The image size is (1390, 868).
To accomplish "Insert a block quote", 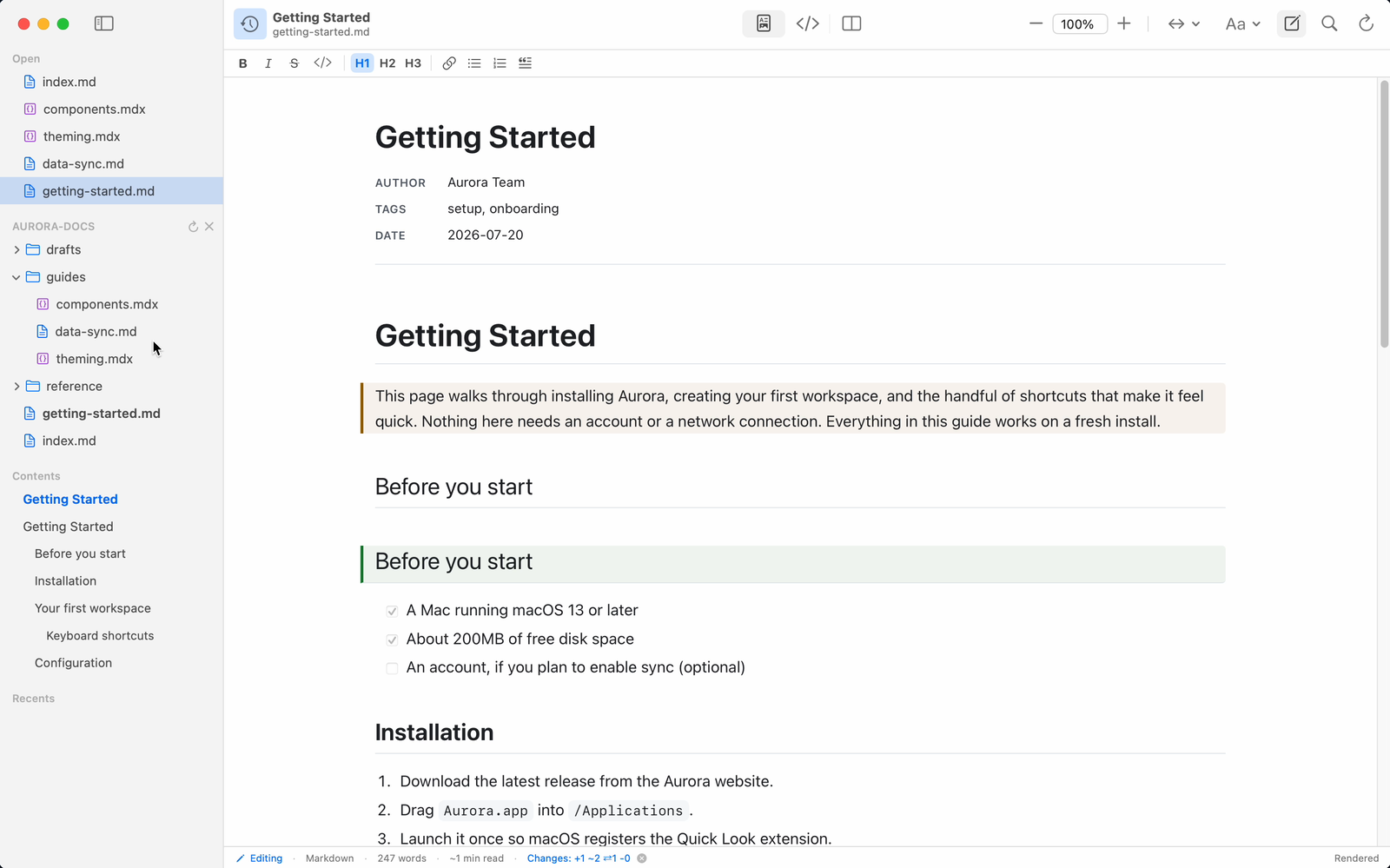I will pos(526,63).
